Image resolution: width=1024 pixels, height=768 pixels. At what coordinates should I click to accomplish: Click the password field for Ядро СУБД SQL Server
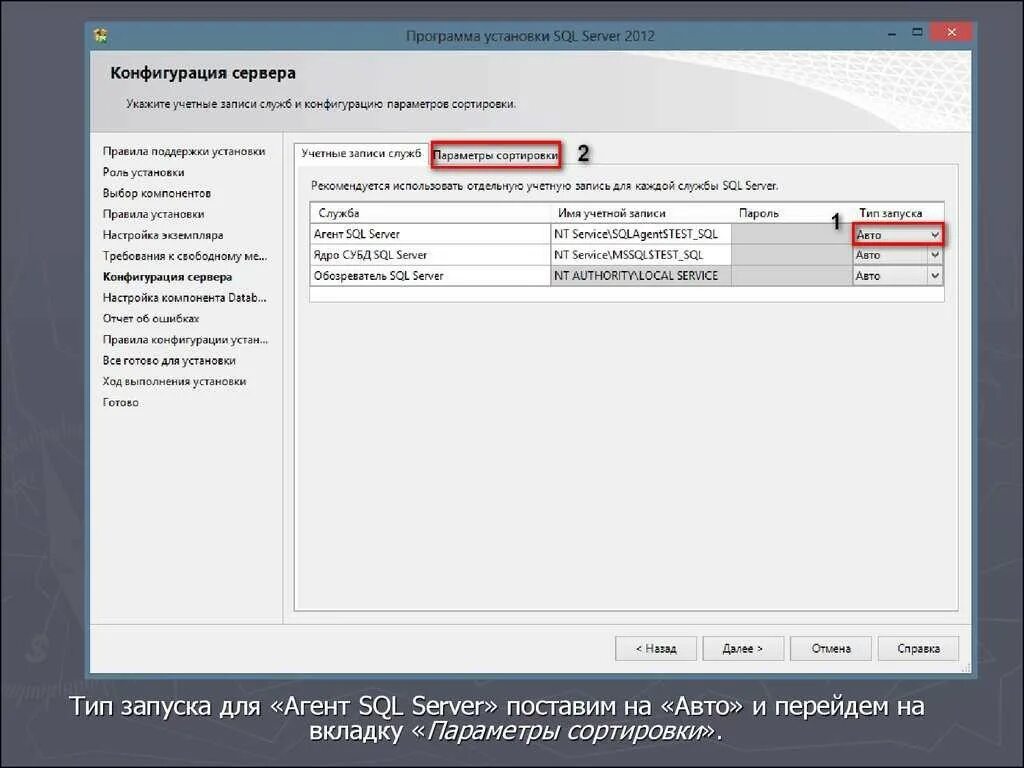pyautogui.click(x=792, y=255)
